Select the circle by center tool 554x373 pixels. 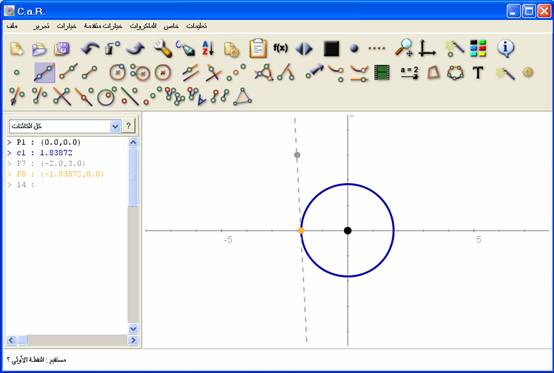point(118,72)
